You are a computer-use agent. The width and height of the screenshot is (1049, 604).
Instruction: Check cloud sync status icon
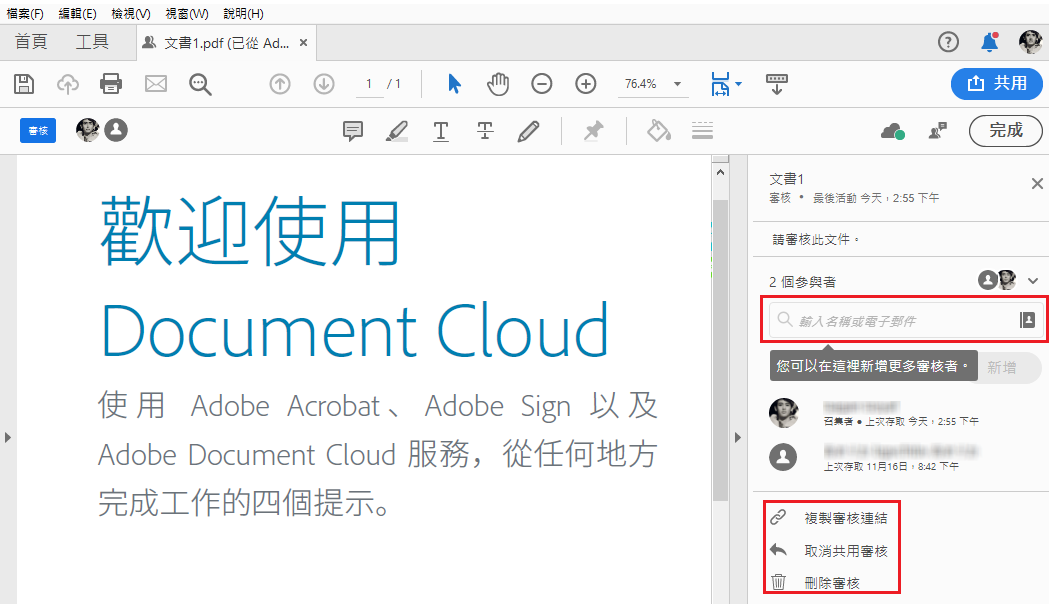[x=892, y=131]
